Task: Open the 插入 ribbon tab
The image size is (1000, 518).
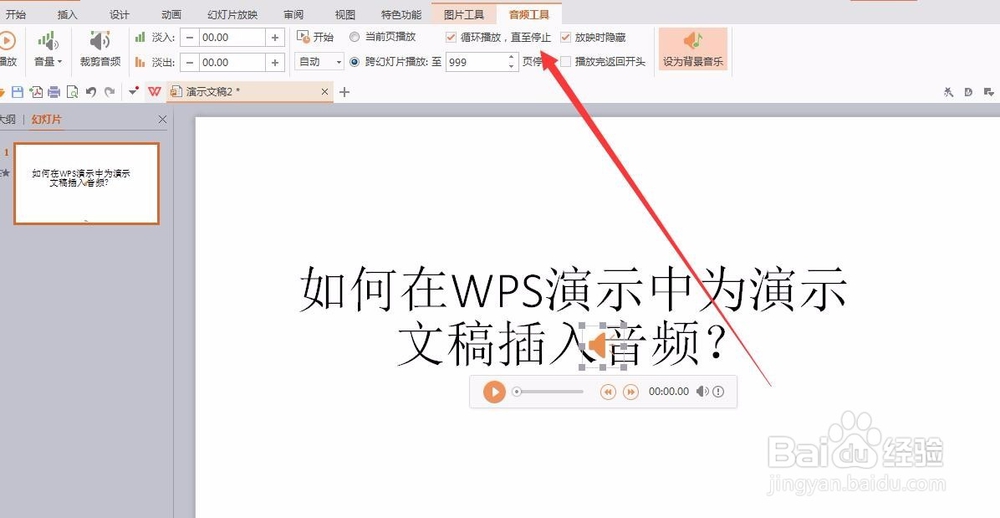Action: click(x=67, y=15)
